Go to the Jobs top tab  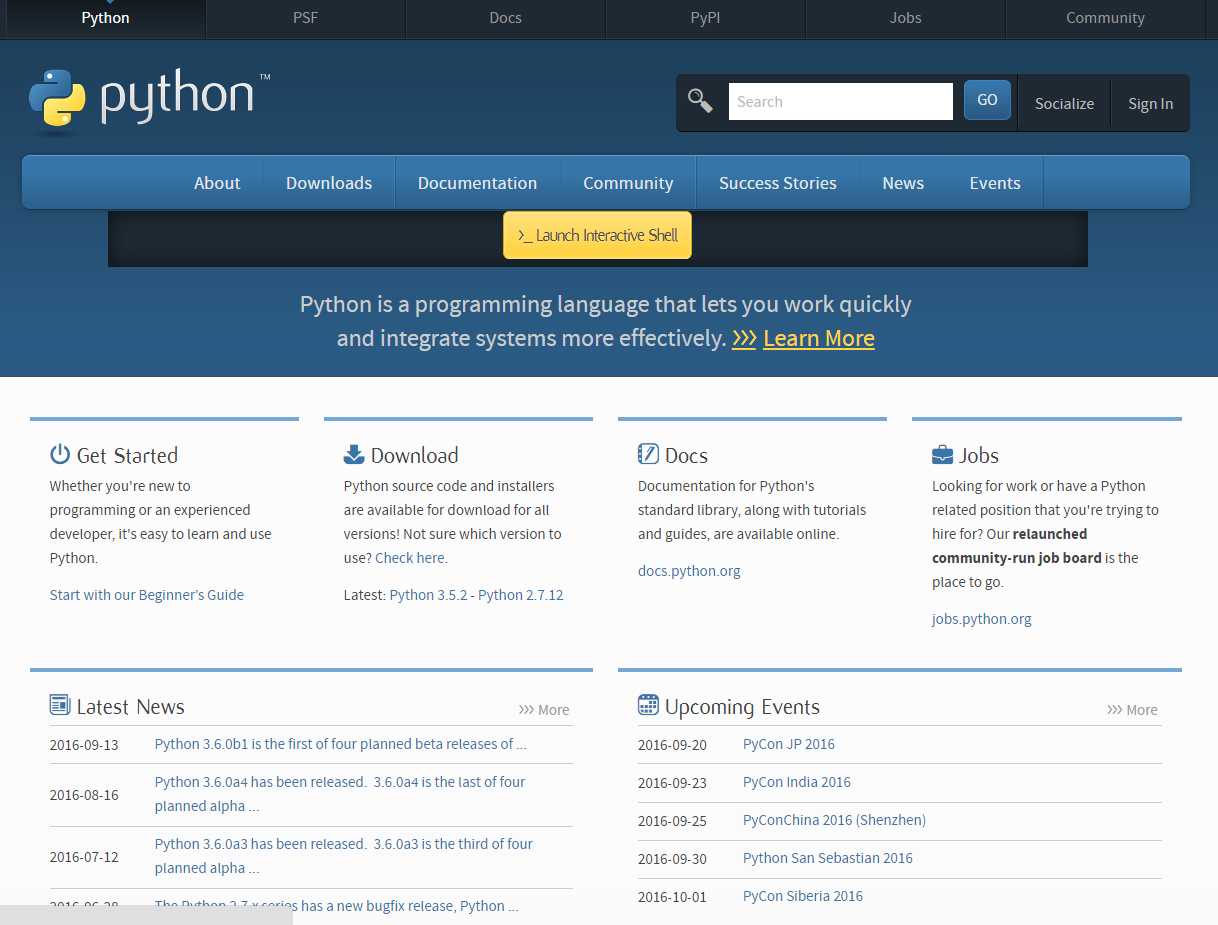(x=905, y=18)
